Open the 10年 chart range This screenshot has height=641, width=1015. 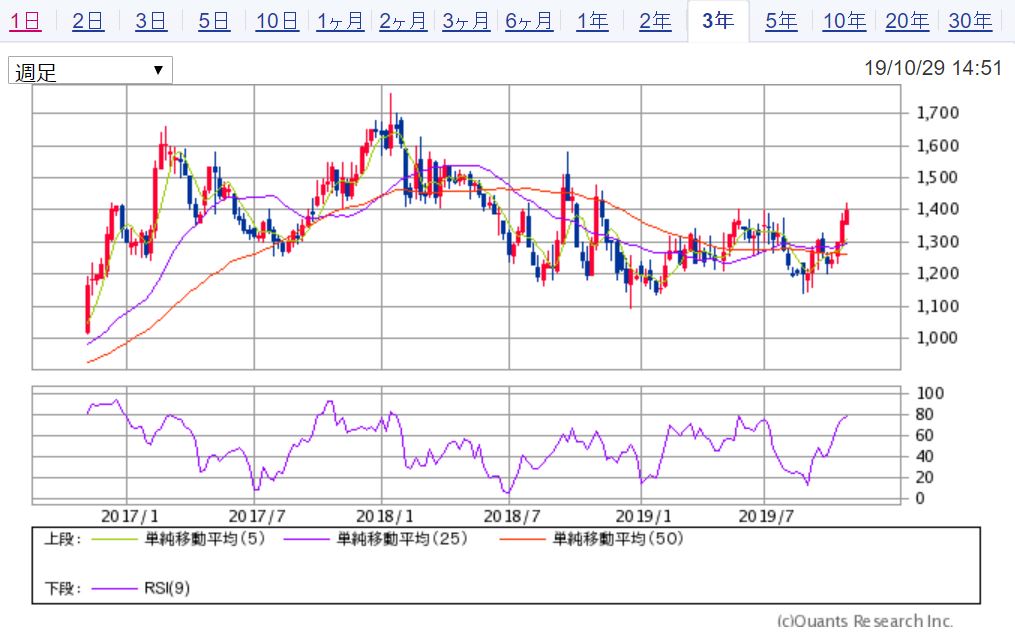844,21
